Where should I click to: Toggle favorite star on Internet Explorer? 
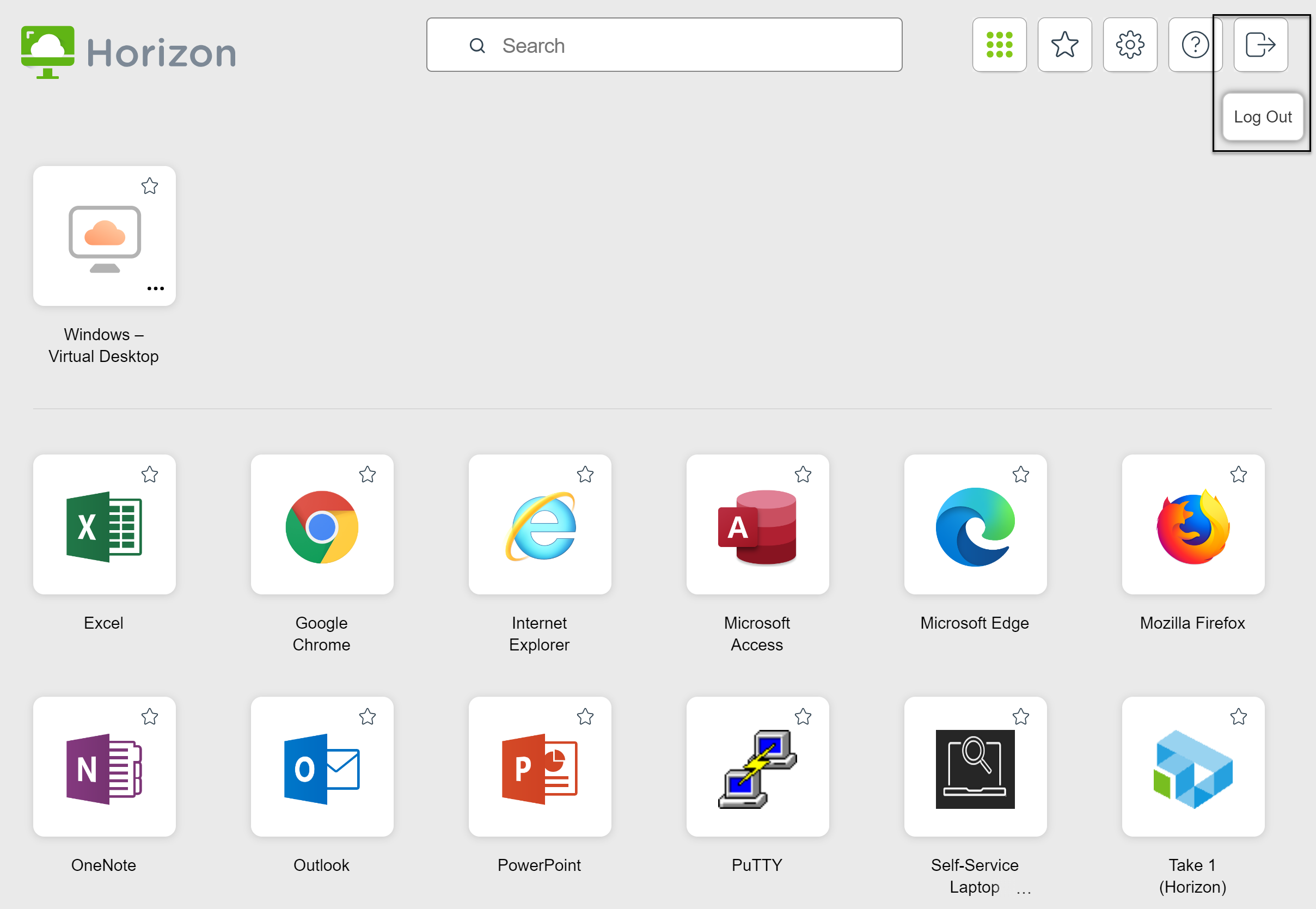click(x=585, y=474)
